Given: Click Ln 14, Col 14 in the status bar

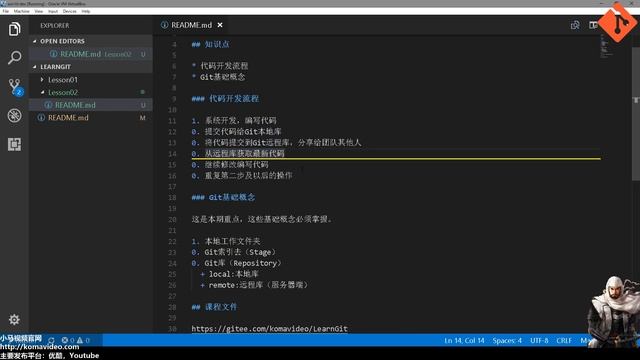Looking at the screenshot, I should (464, 340).
